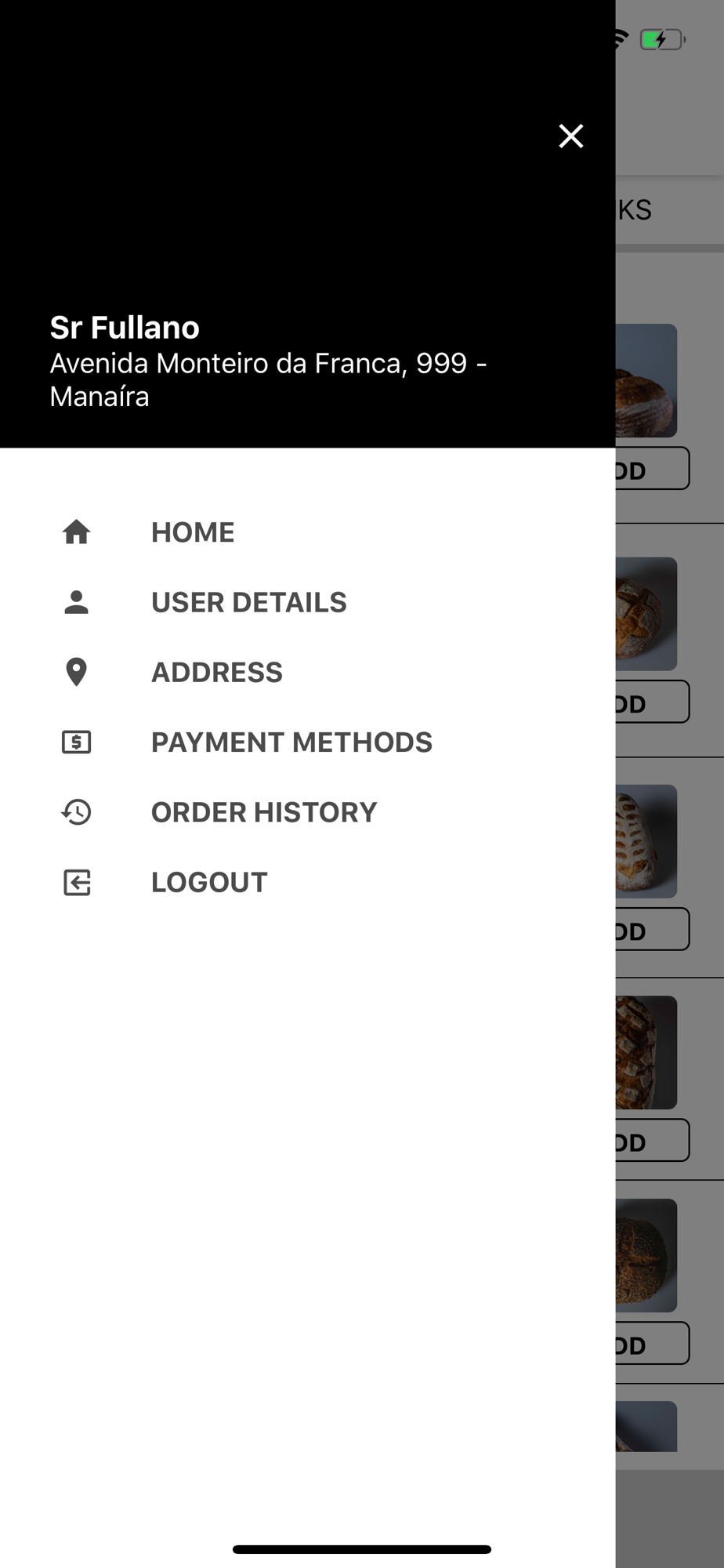
Task: Select LOGOUT menu entry
Action: click(x=209, y=882)
